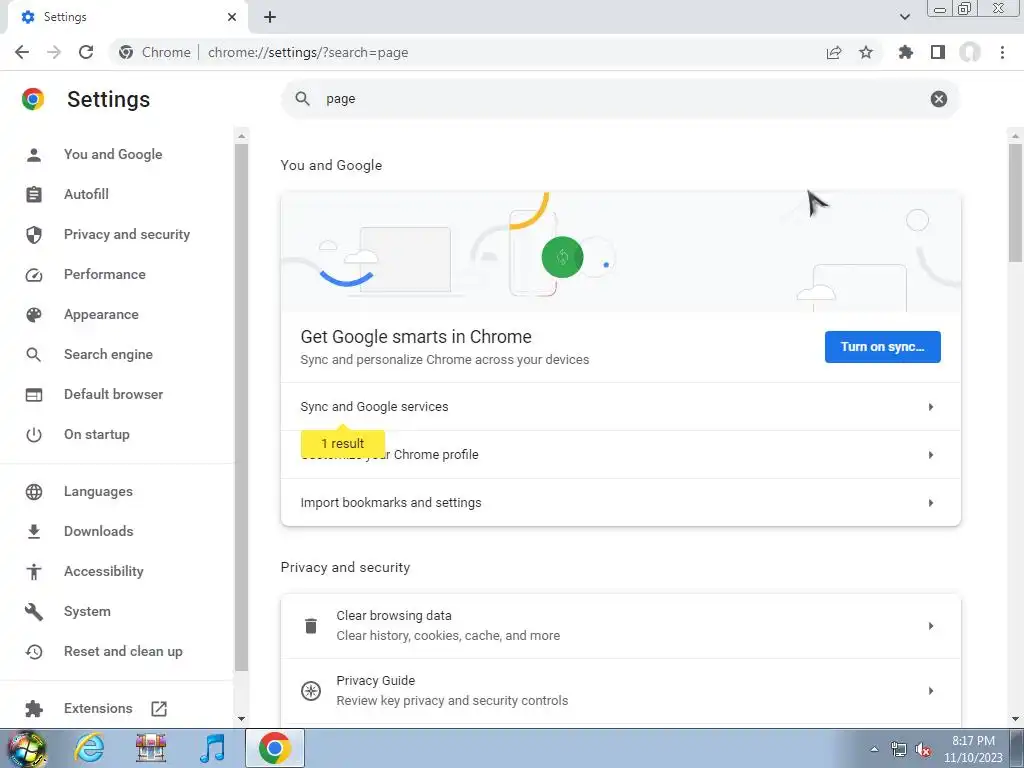This screenshot has height=768, width=1024.
Task: Click the Autofill clipboard icon
Action: point(34,195)
